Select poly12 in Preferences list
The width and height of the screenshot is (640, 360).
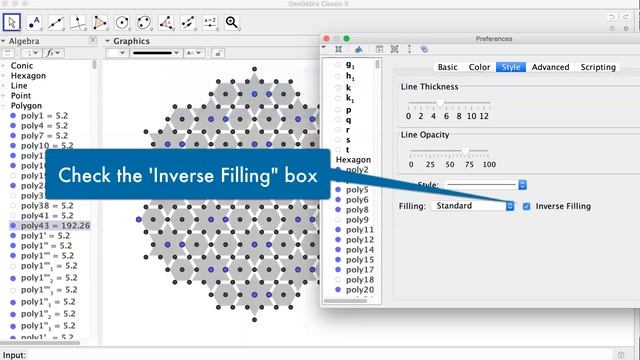(360, 240)
